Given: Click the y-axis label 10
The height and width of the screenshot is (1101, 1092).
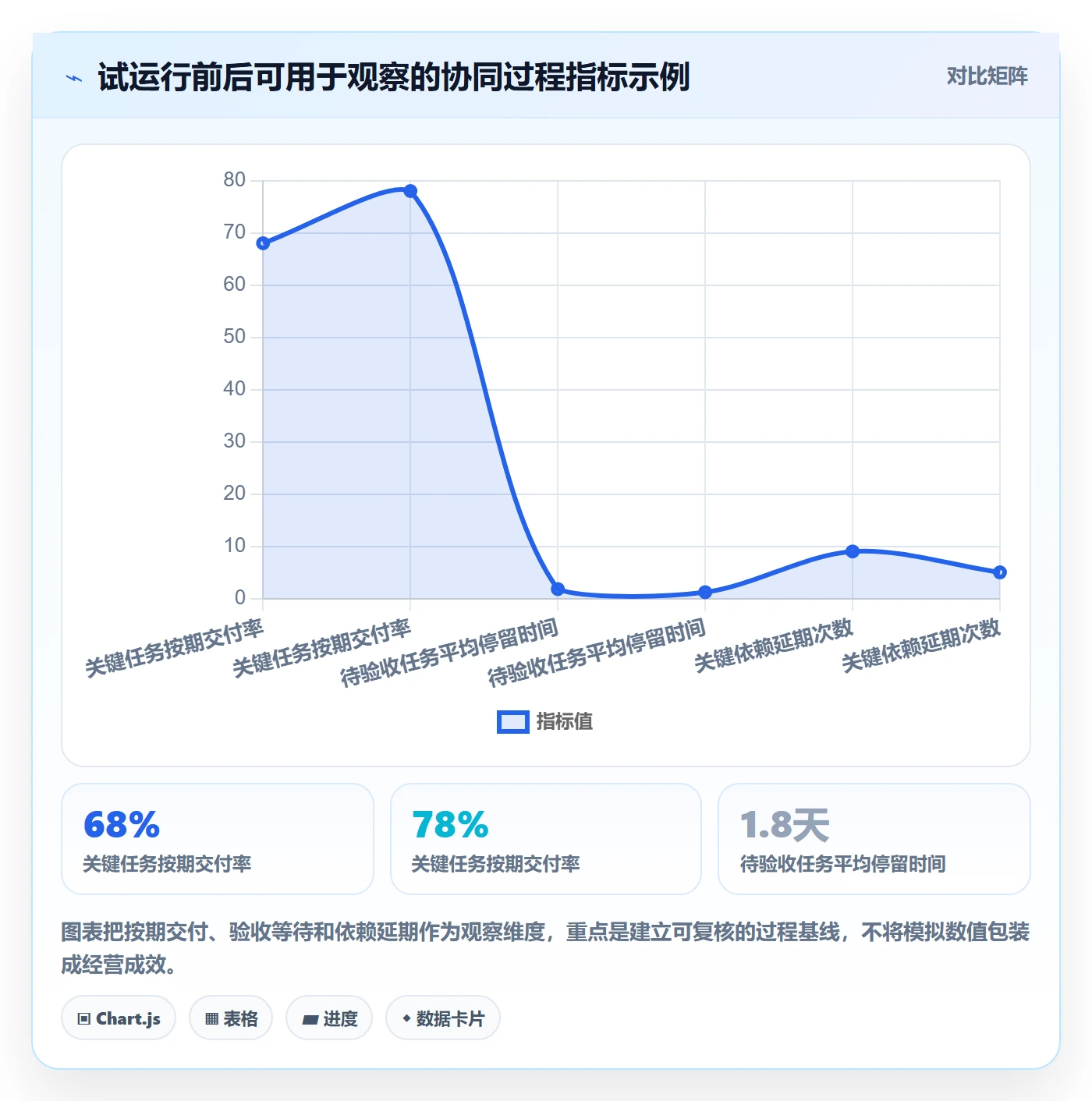Looking at the screenshot, I should 234,546.
